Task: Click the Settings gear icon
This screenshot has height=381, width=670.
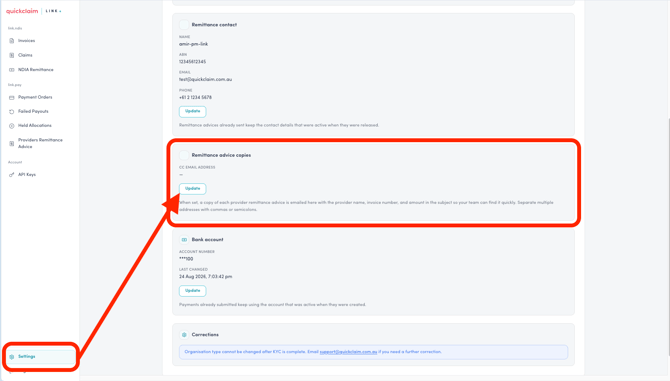Action: coord(12,357)
